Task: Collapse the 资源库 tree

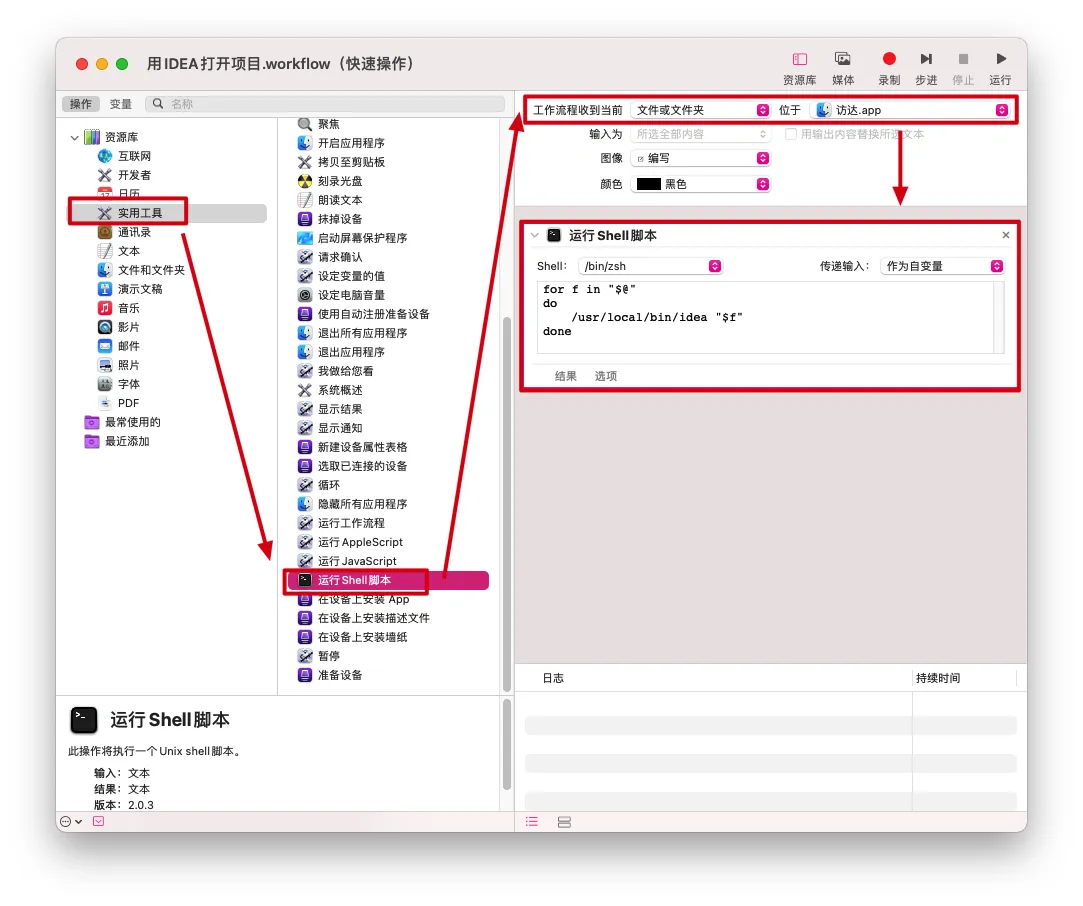Action: tap(75, 137)
